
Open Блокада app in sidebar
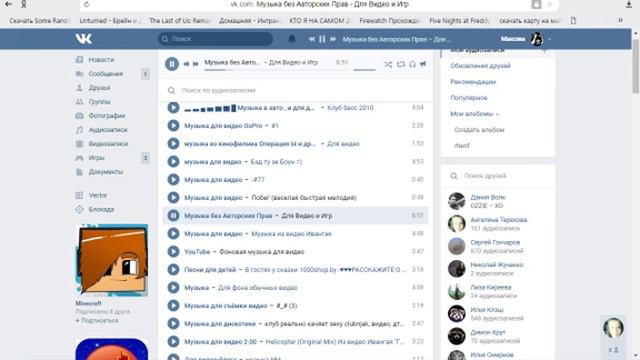click(101, 209)
